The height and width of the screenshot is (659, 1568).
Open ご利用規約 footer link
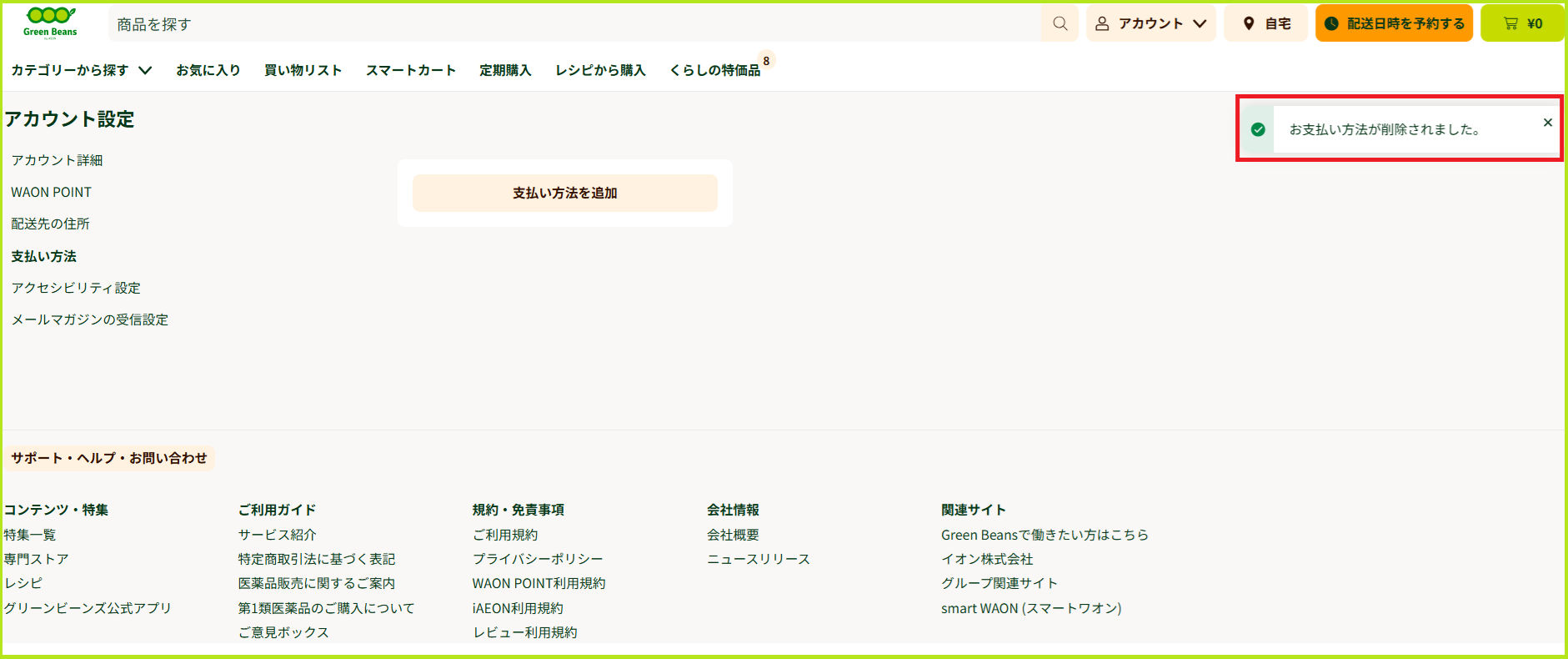(505, 535)
